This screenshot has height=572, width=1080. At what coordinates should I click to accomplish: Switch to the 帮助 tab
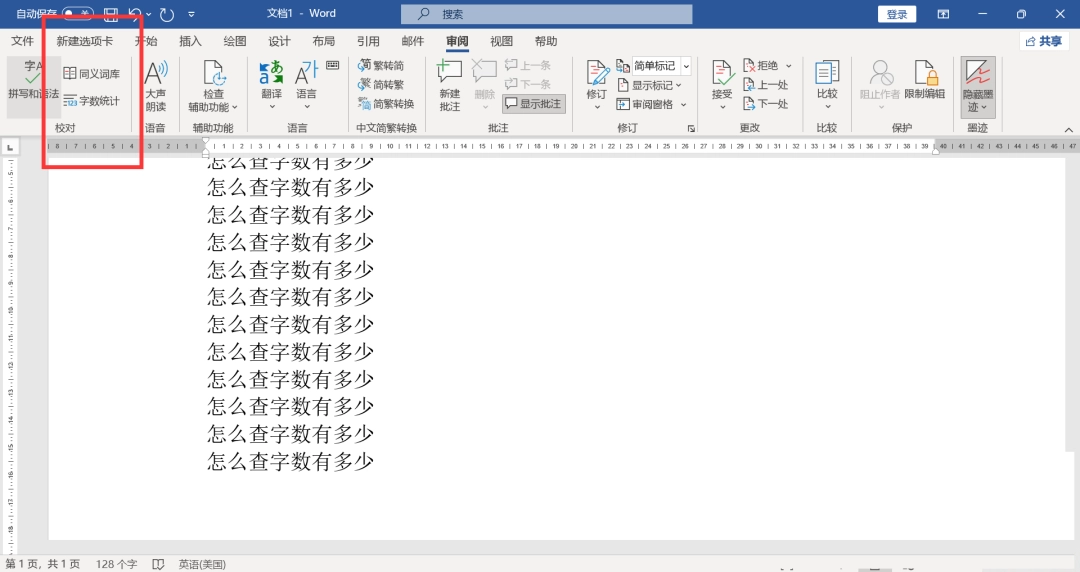pyautogui.click(x=546, y=41)
